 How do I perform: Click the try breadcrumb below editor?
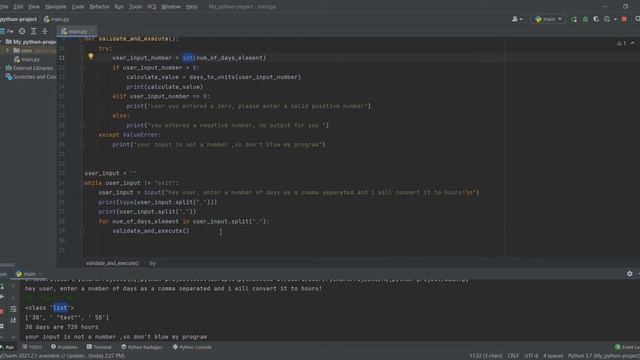pos(152,263)
